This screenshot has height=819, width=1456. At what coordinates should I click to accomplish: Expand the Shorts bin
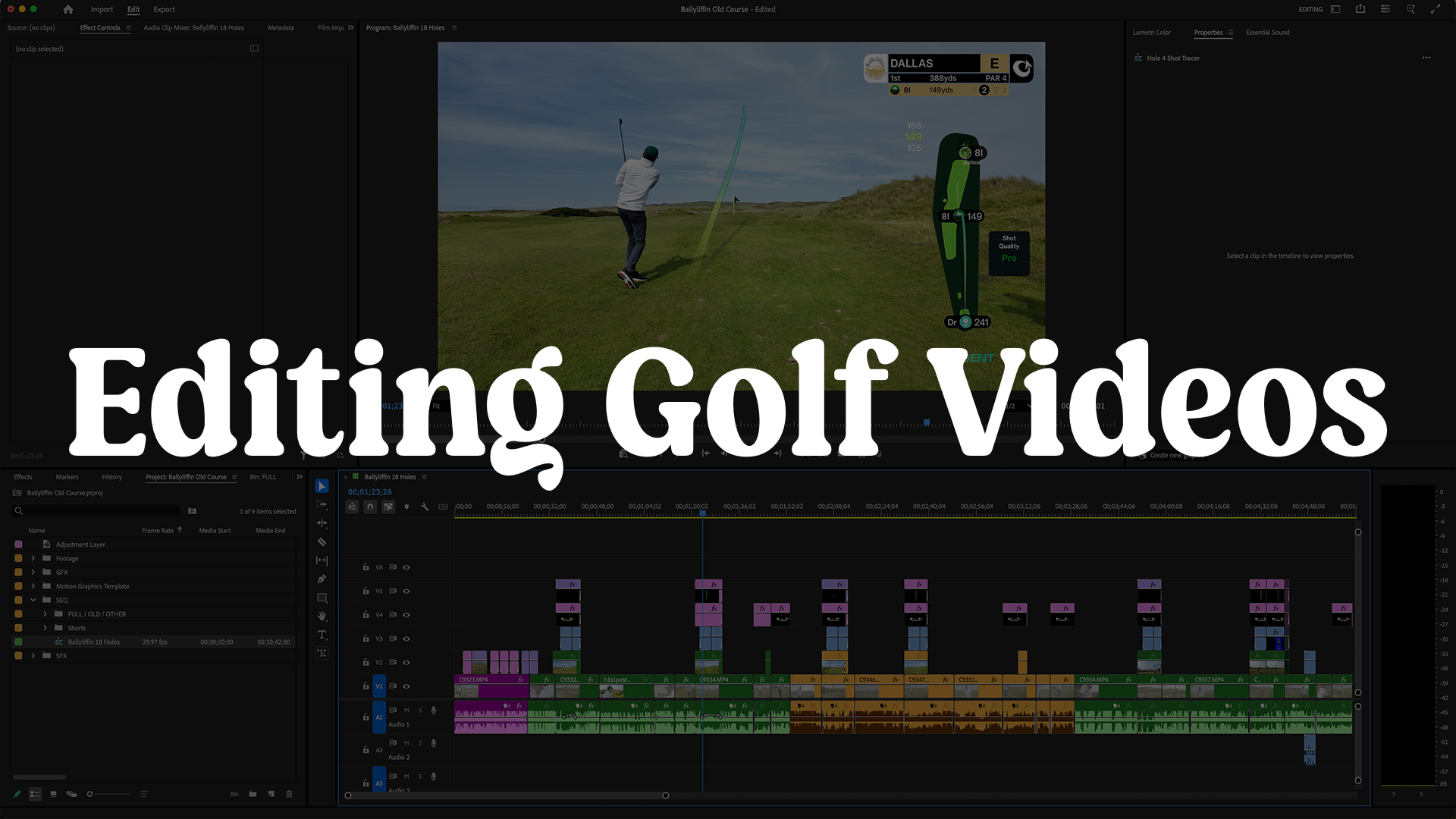pos(45,628)
